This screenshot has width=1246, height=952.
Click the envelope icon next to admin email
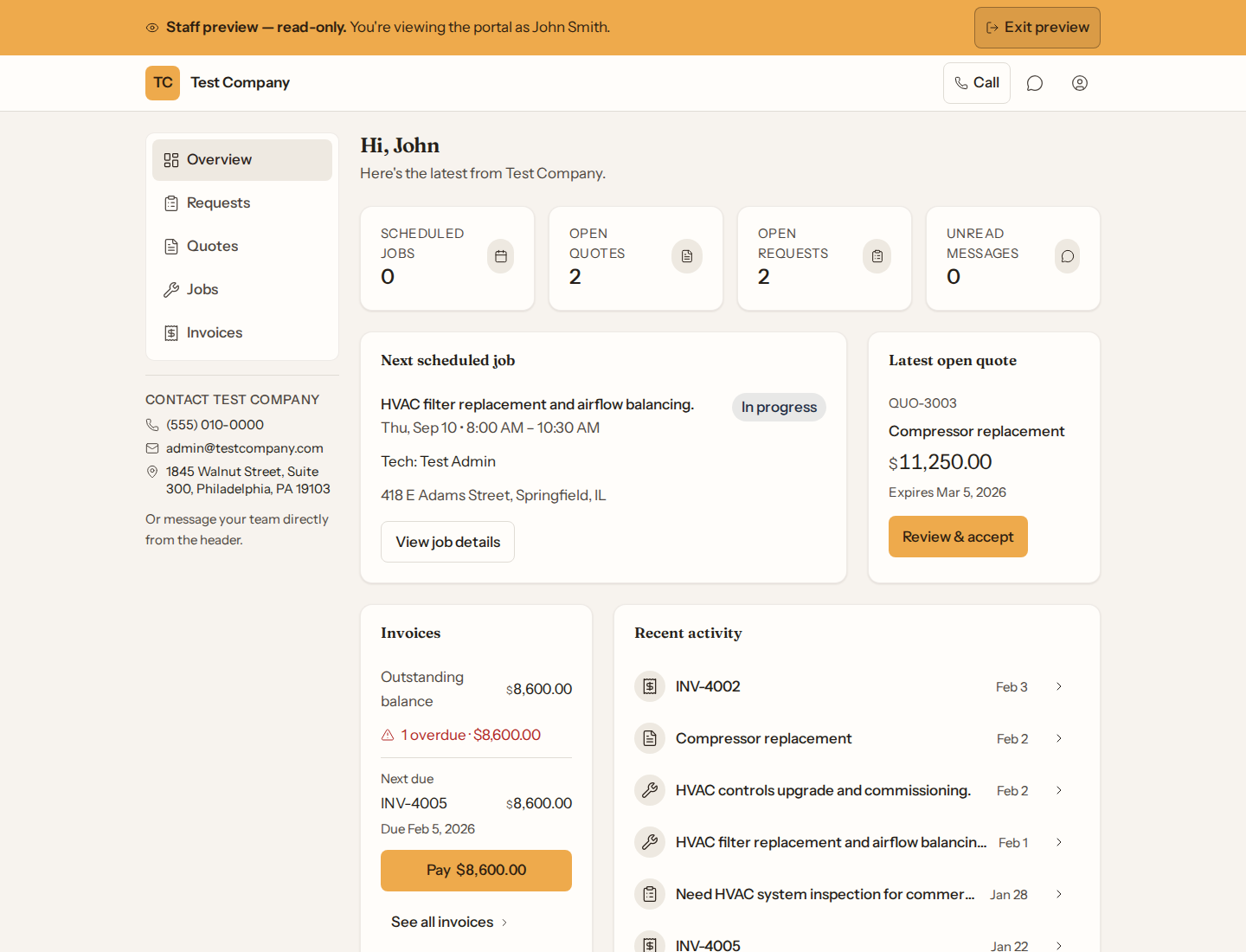point(152,448)
